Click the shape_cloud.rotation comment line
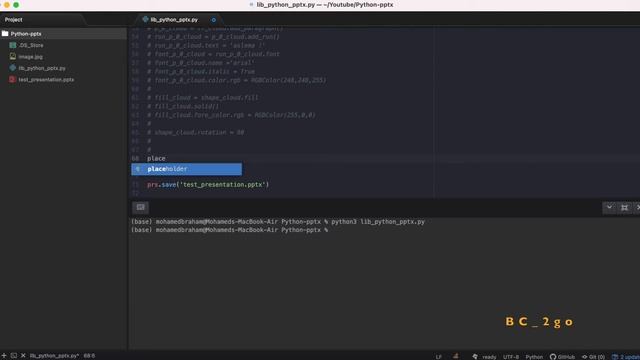Image resolution: width=640 pixels, height=360 pixels. coord(196,133)
